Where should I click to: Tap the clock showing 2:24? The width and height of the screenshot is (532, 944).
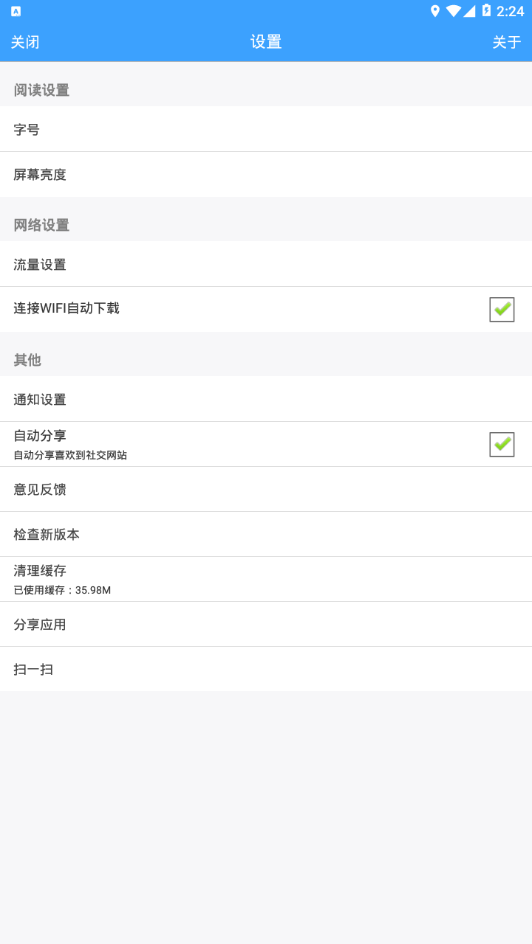(510, 11)
